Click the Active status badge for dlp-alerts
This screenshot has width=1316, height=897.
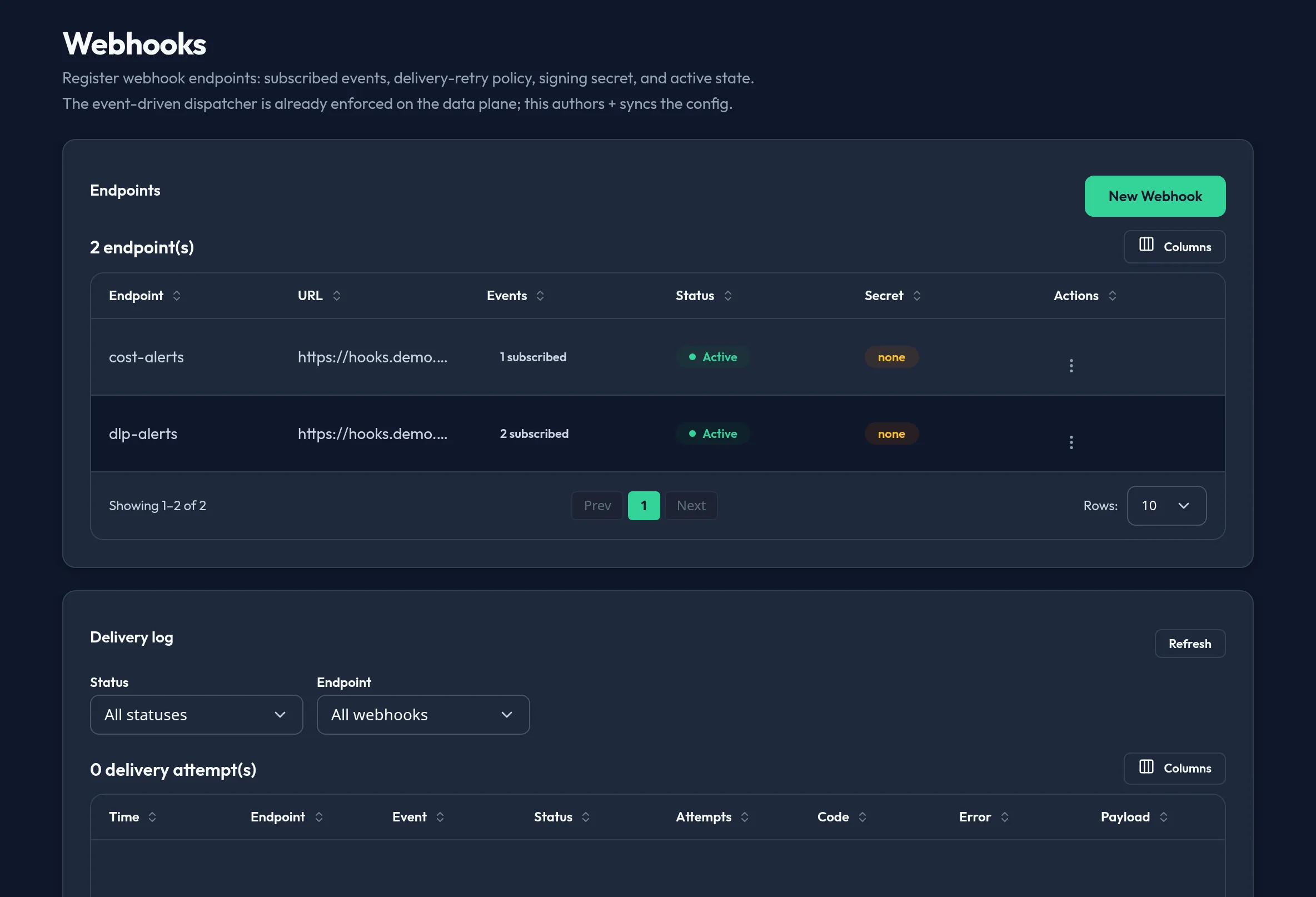point(712,434)
